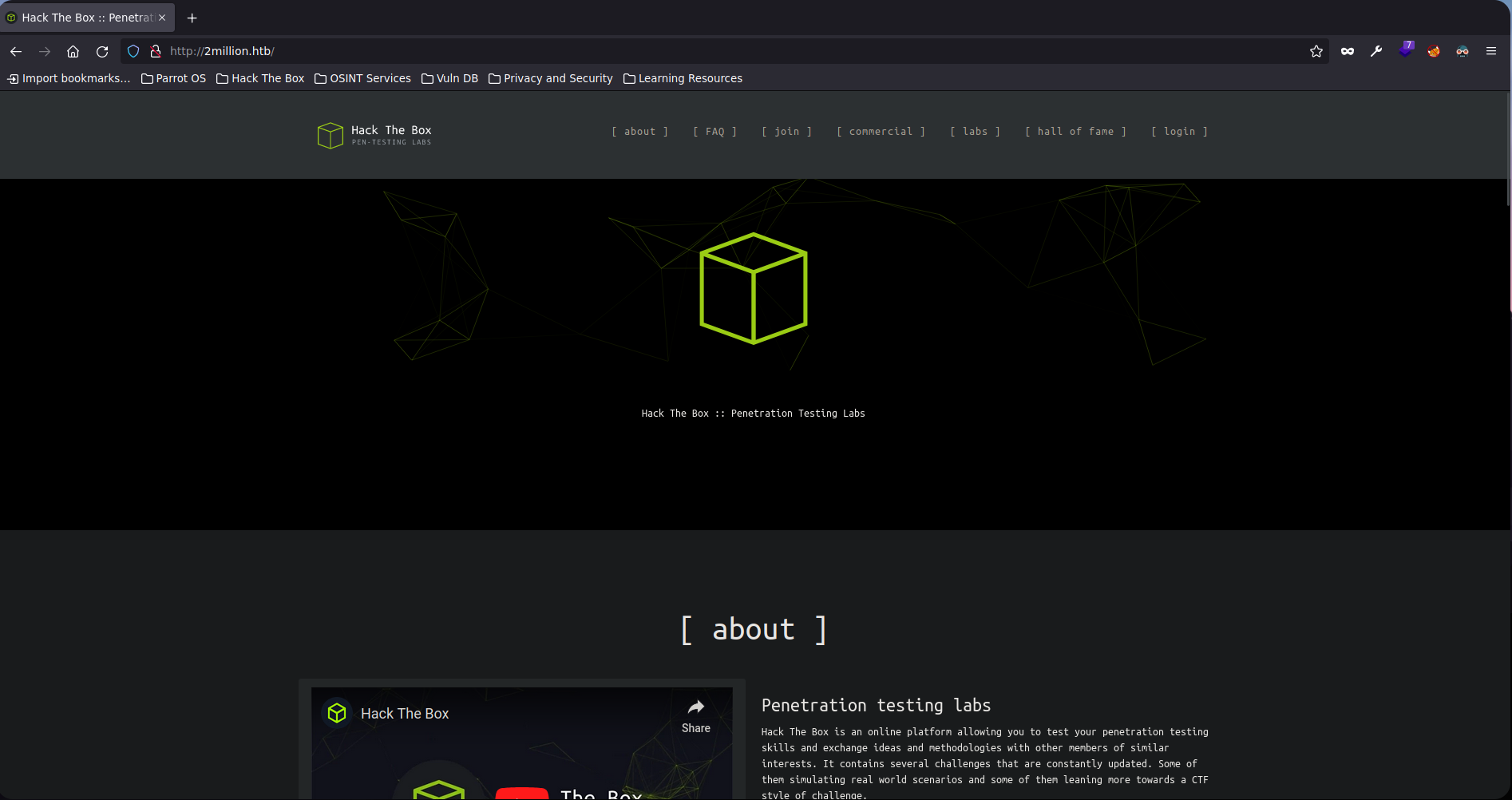Viewport: 1512px width, 800px height.
Task: Click the Penetration testing labs heading
Action: click(876, 706)
